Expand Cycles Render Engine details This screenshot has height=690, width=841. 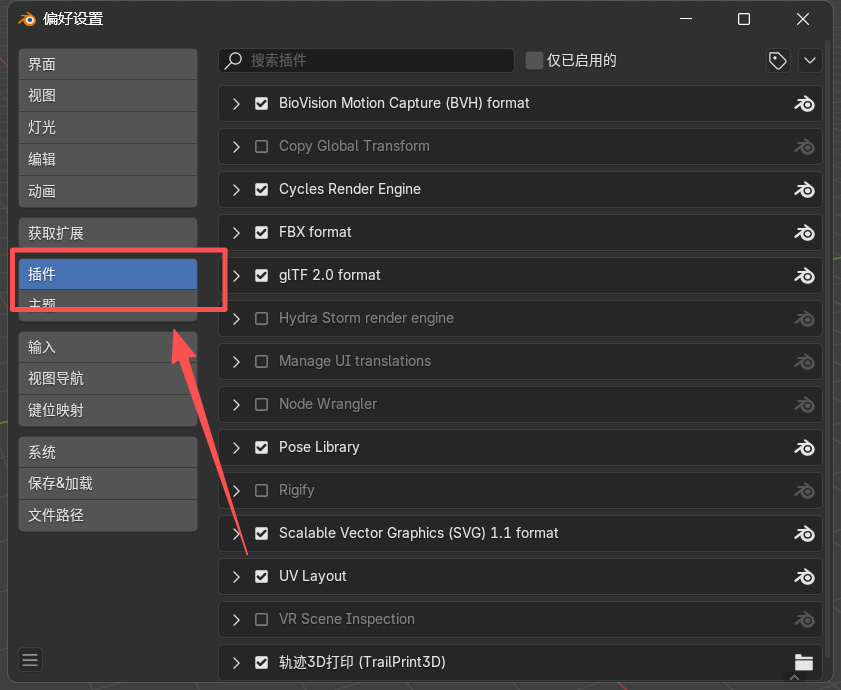click(236, 189)
